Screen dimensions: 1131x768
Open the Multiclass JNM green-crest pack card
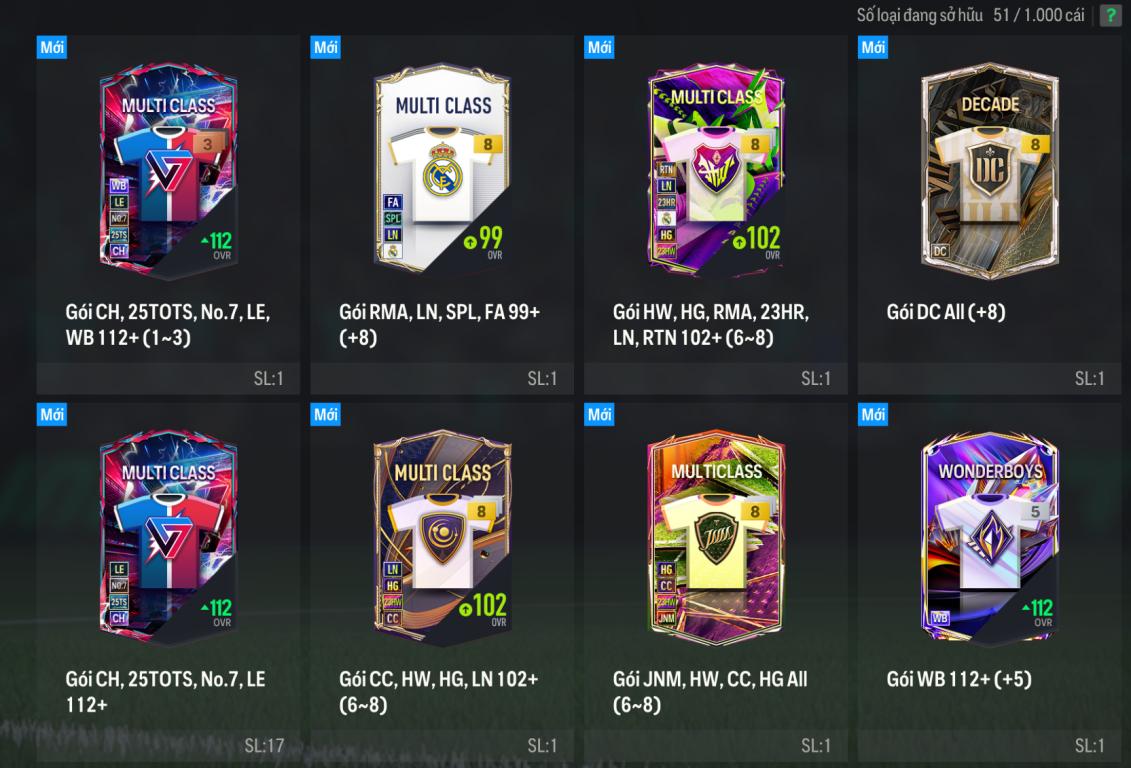tap(716, 537)
